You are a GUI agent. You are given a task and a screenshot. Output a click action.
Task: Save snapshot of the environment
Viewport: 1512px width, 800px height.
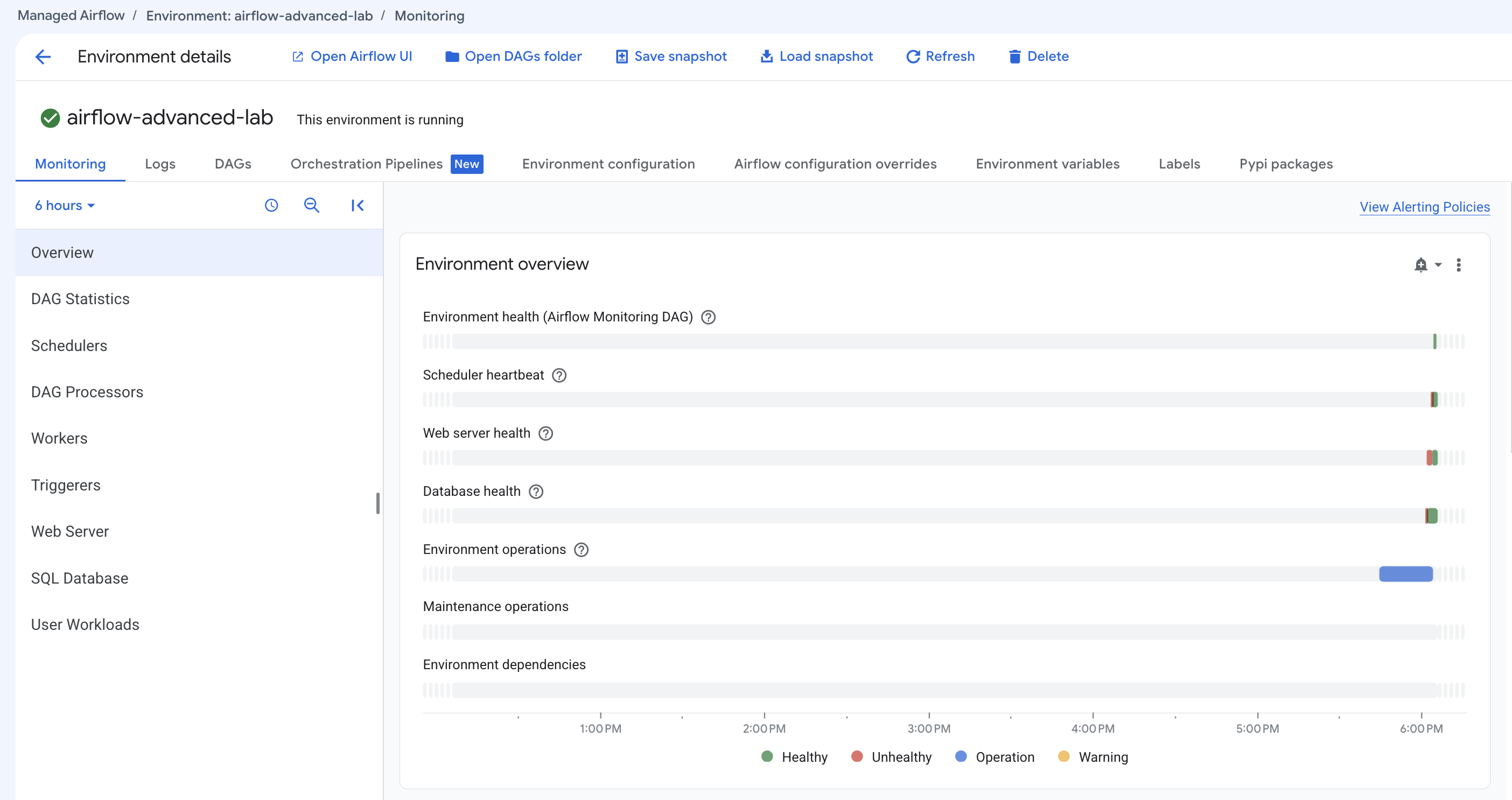[671, 57]
